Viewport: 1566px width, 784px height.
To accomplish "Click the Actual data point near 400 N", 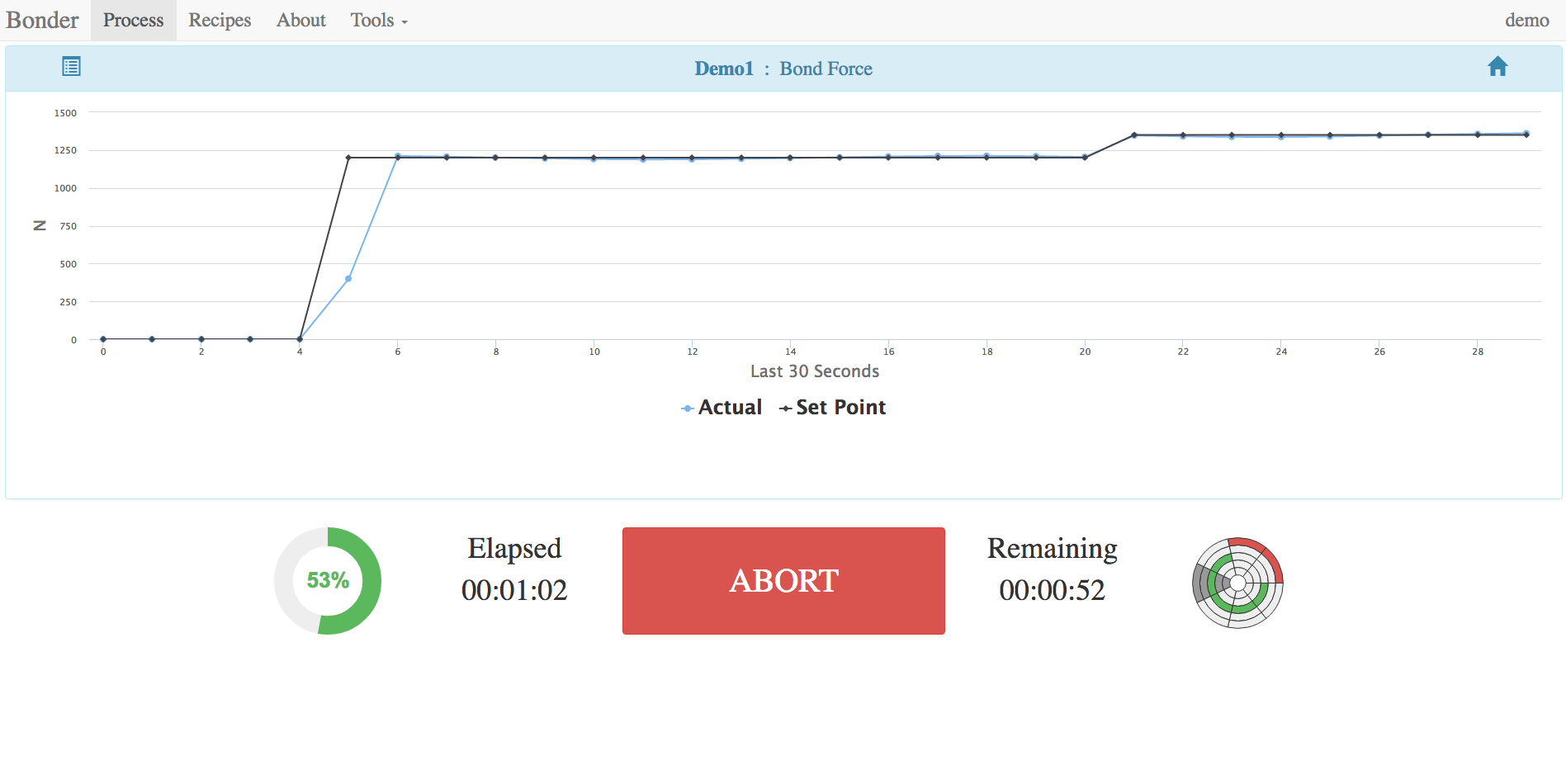I will coord(348,279).
